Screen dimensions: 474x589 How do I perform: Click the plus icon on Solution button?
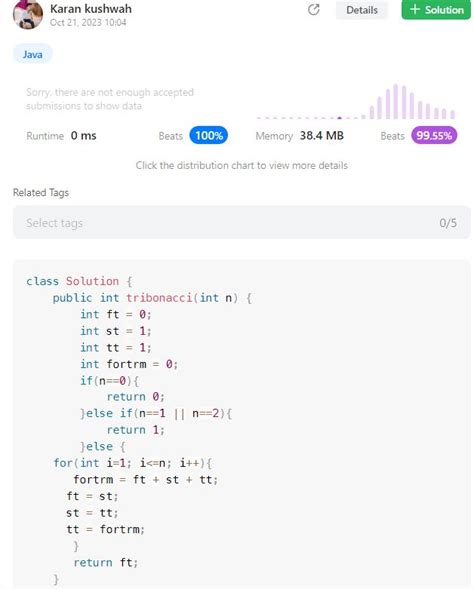[415, 9]
